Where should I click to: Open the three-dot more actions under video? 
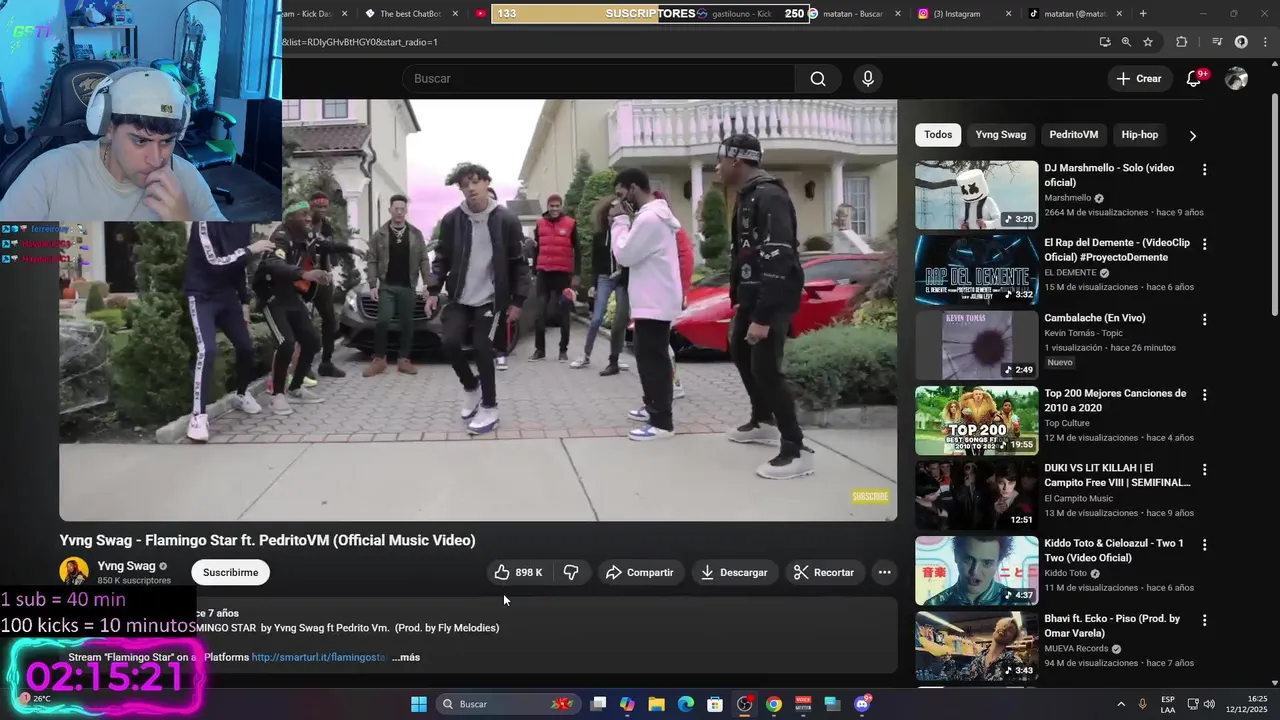tap(884, 573)
